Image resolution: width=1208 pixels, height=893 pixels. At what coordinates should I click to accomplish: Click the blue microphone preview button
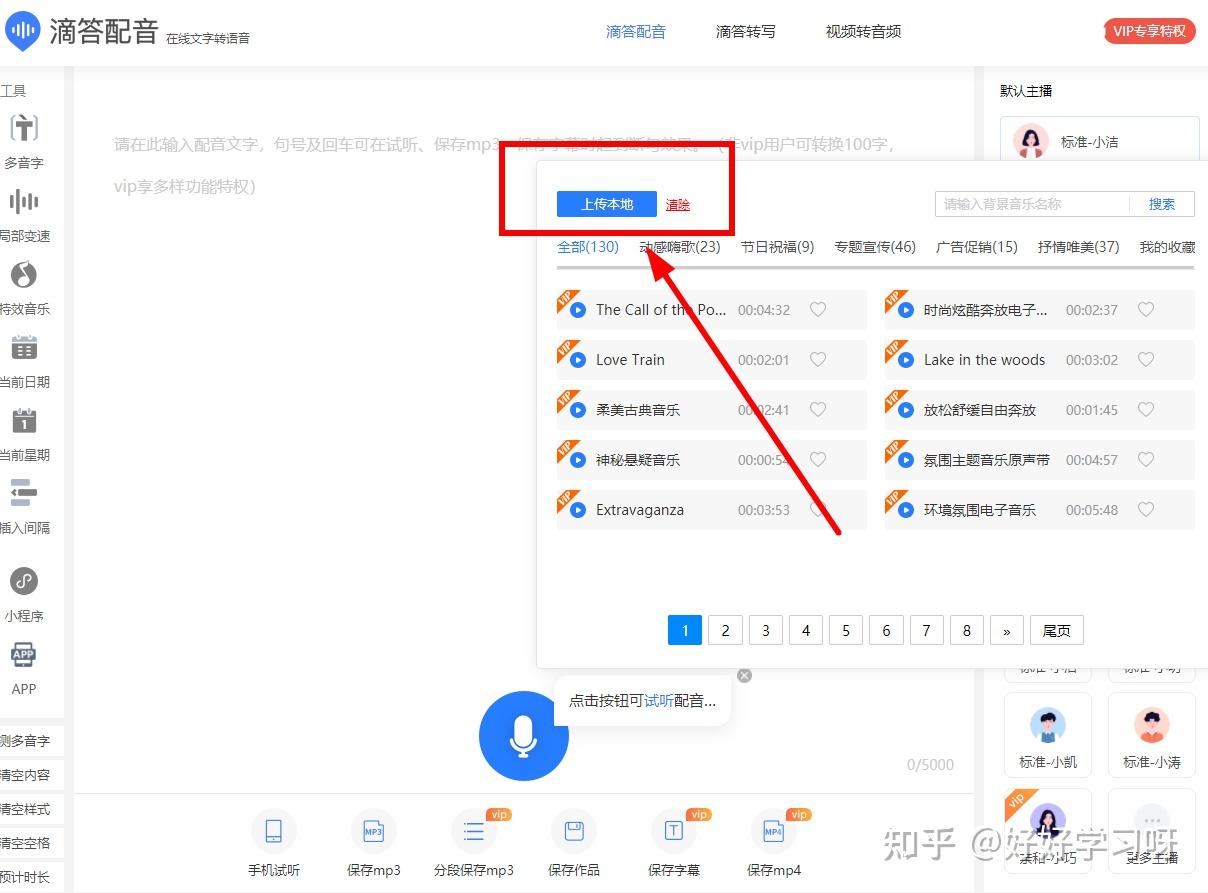(524, 736)
